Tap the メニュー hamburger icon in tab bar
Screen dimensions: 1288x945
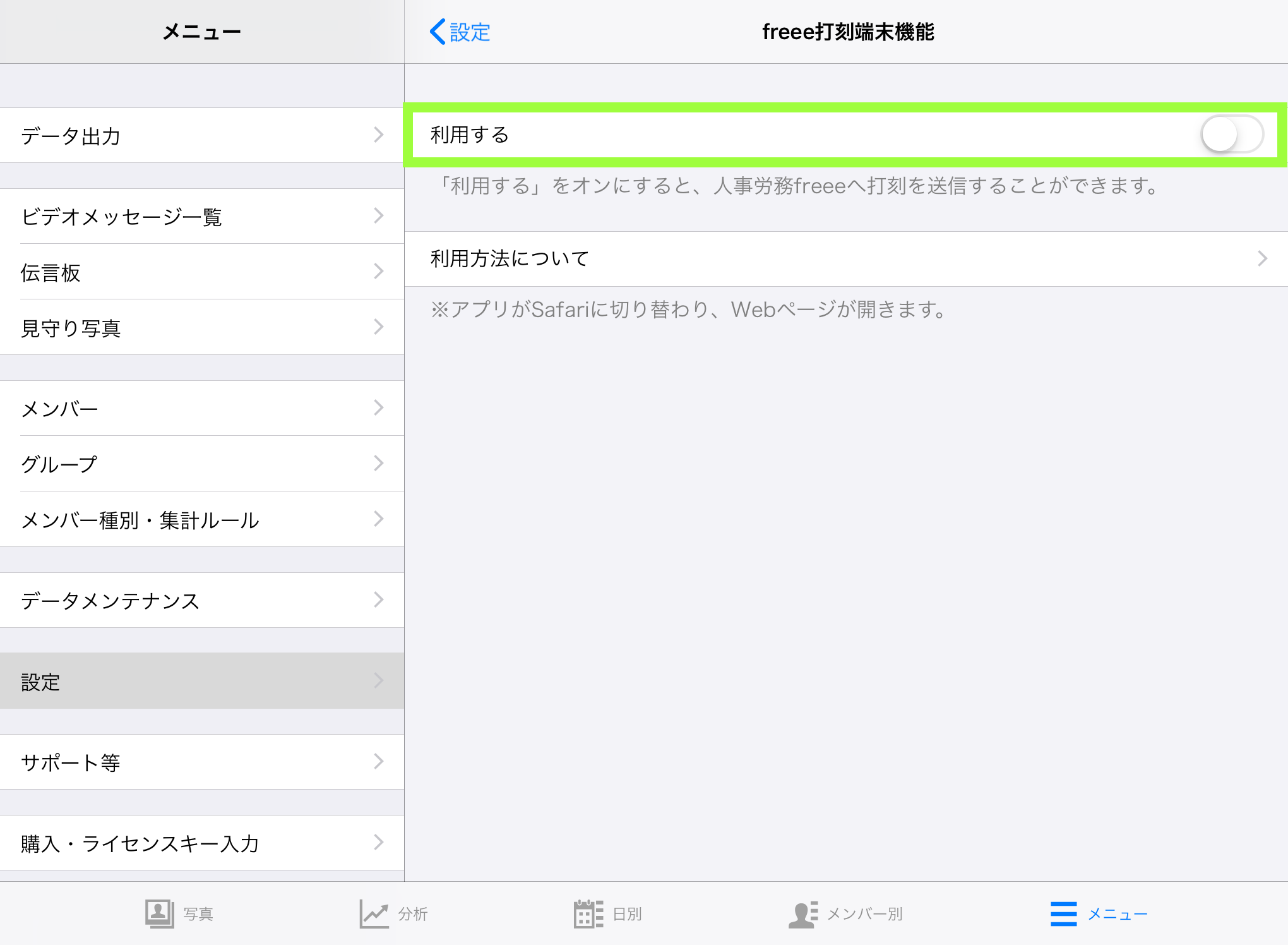1064,914
